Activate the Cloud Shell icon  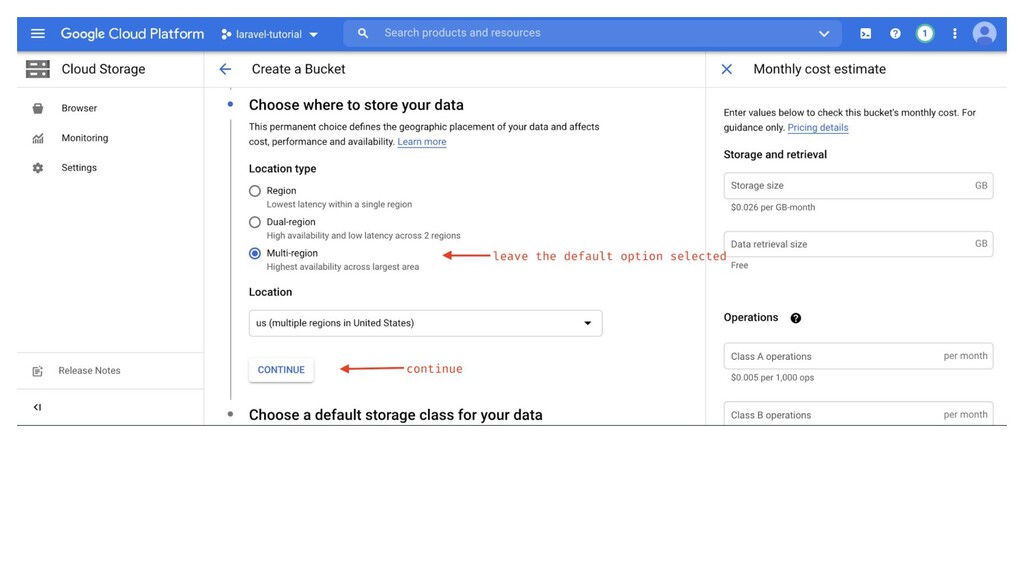[x=865, y=33]
